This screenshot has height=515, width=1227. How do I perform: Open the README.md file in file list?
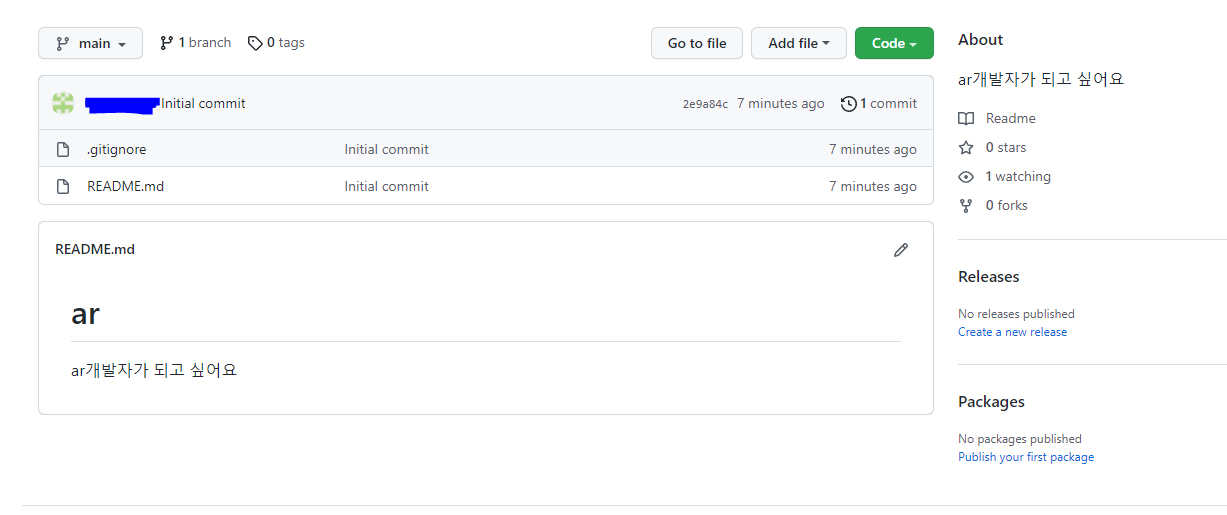(x=126, y=186)
